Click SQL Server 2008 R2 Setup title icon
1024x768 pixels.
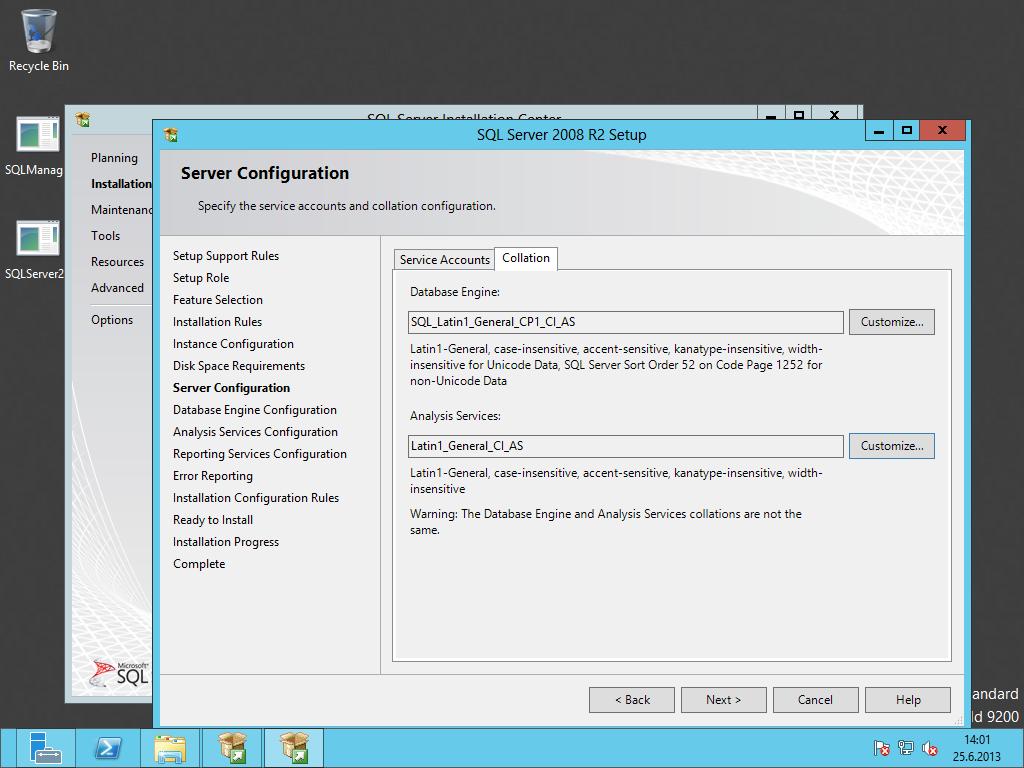pos(171,135)
